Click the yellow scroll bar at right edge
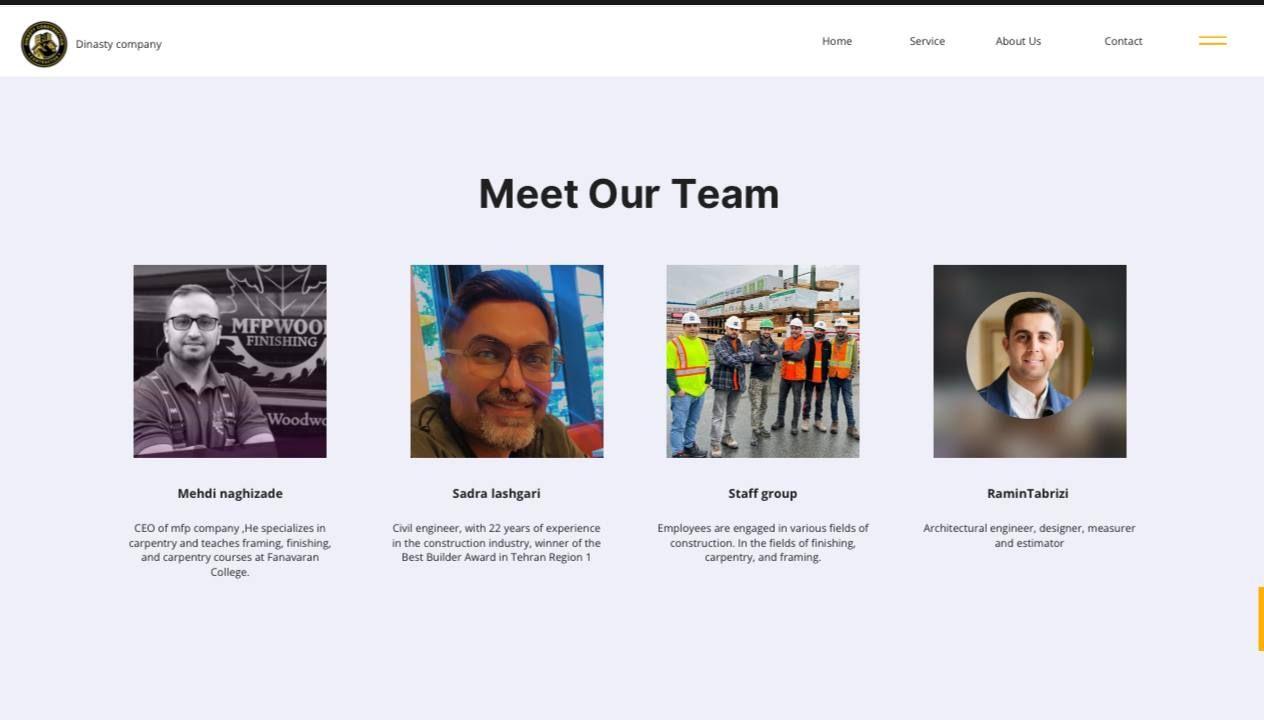 1260,619
